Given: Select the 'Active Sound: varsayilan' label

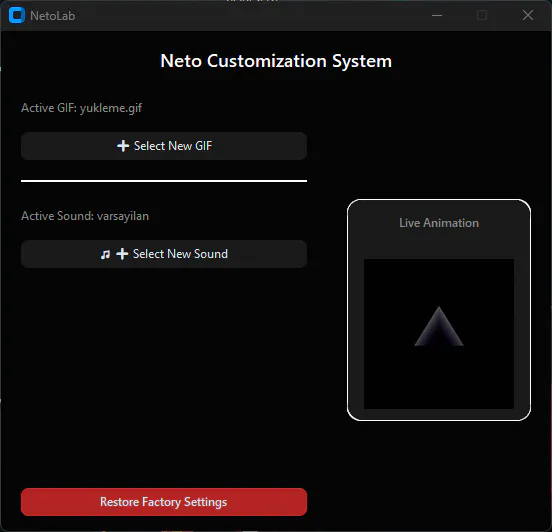Looking at the screenshot, I should [85, 215].
